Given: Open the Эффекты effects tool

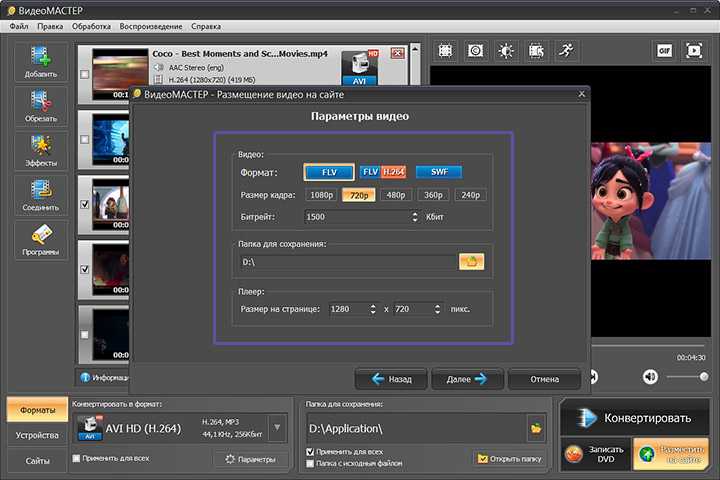Looking at the screenshot, I should (x=41, y=151).
